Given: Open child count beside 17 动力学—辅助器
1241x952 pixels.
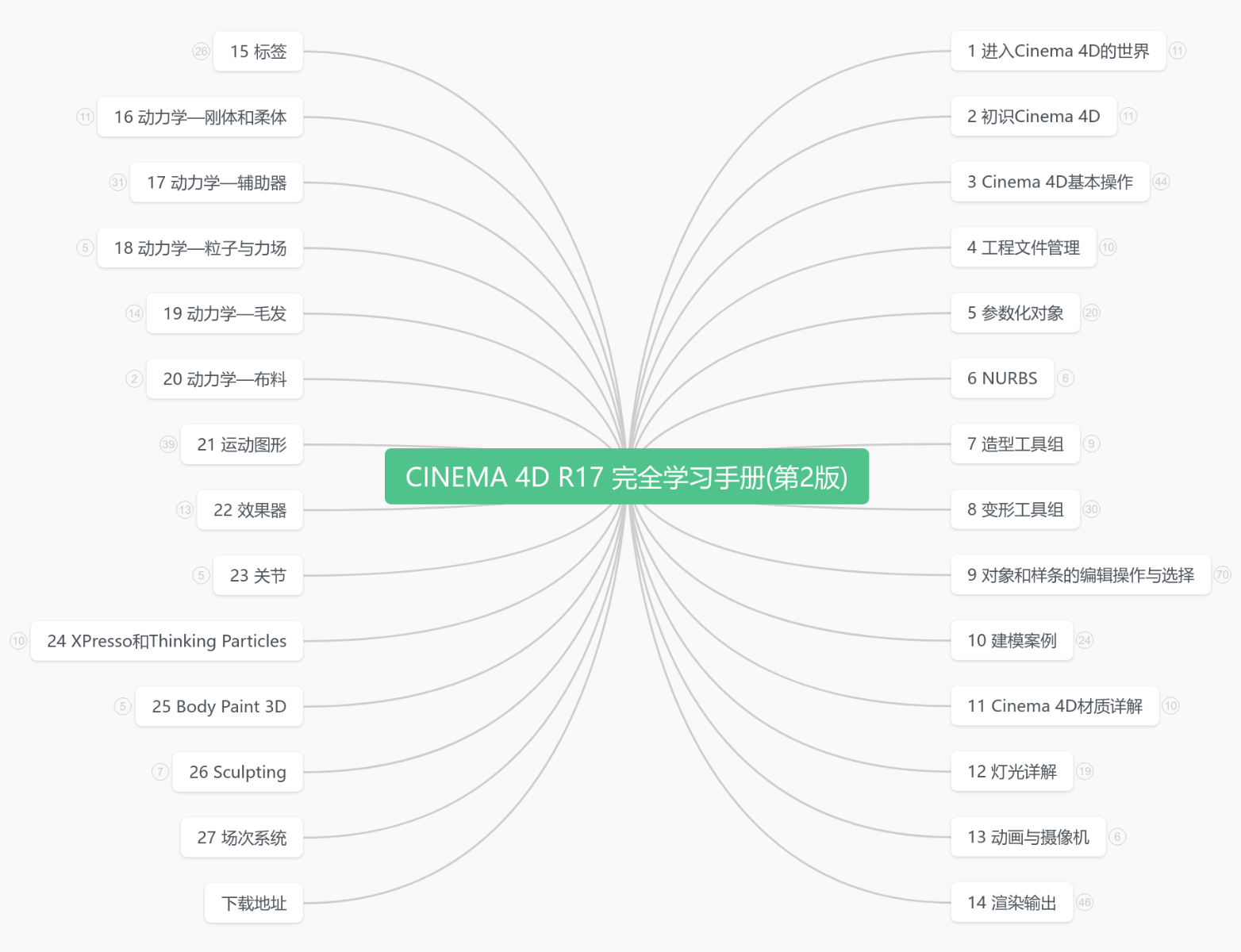Looking at the screenshot, I should (x=117, y=182).
